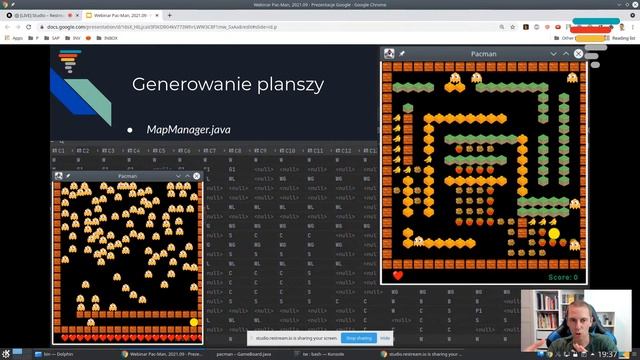Screen dimensions: 640x360
Task: Pin the small Pacman window
Action: [68, 176]
